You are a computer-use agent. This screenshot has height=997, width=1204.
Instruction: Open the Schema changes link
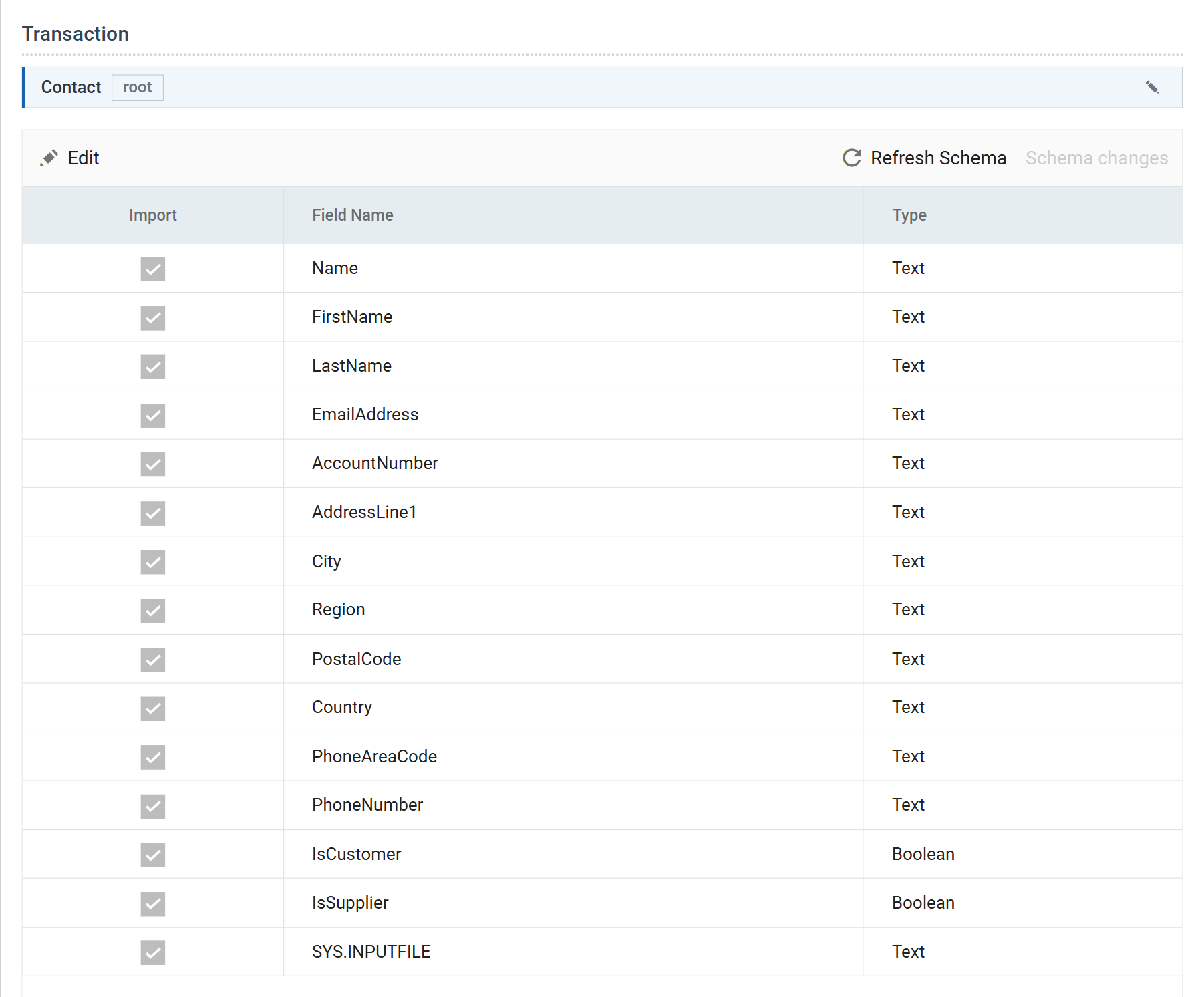(1096, 158)
